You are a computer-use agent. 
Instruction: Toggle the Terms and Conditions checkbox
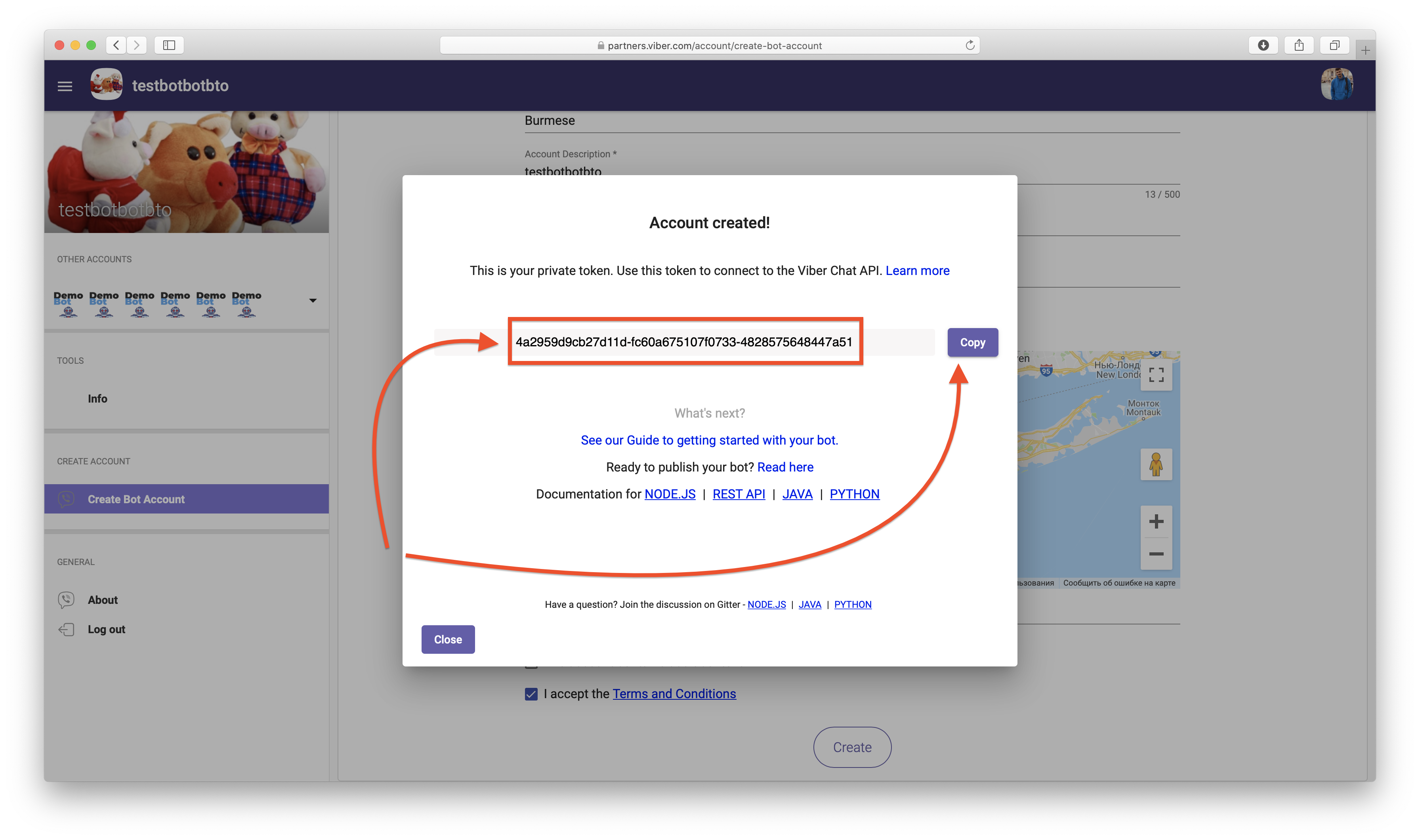531,694
